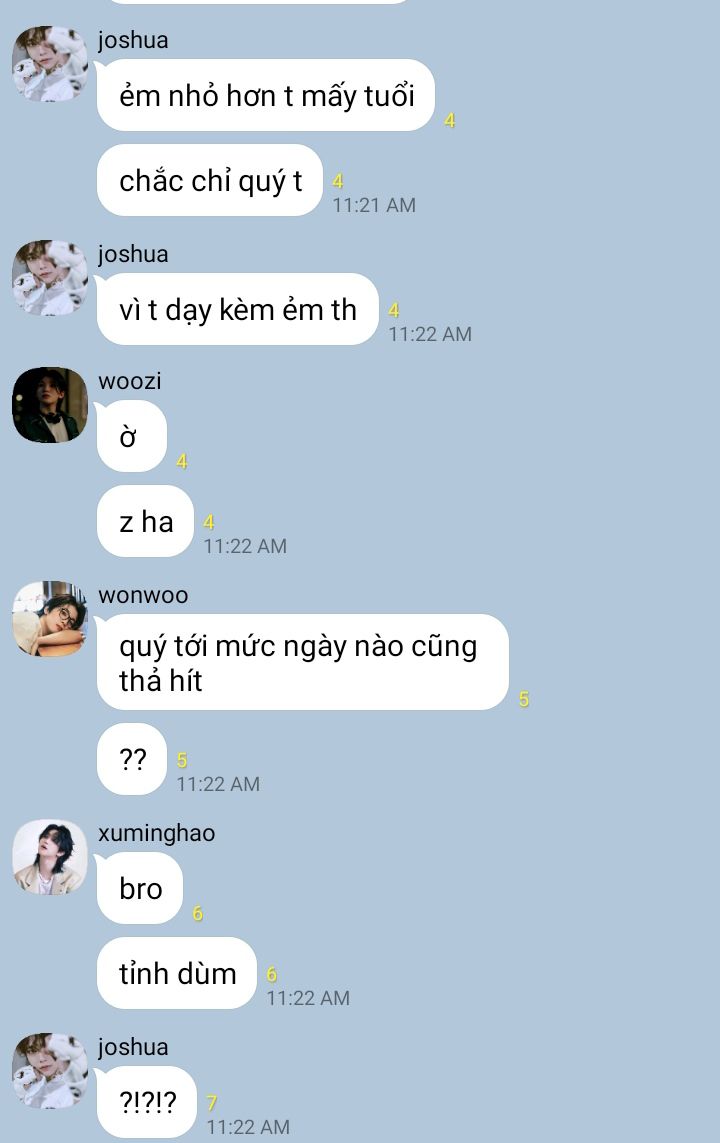The image size is (720, 1143).
Task: Tap message "vì t dạy kèm ẻm th"
Action: (238, 309)
